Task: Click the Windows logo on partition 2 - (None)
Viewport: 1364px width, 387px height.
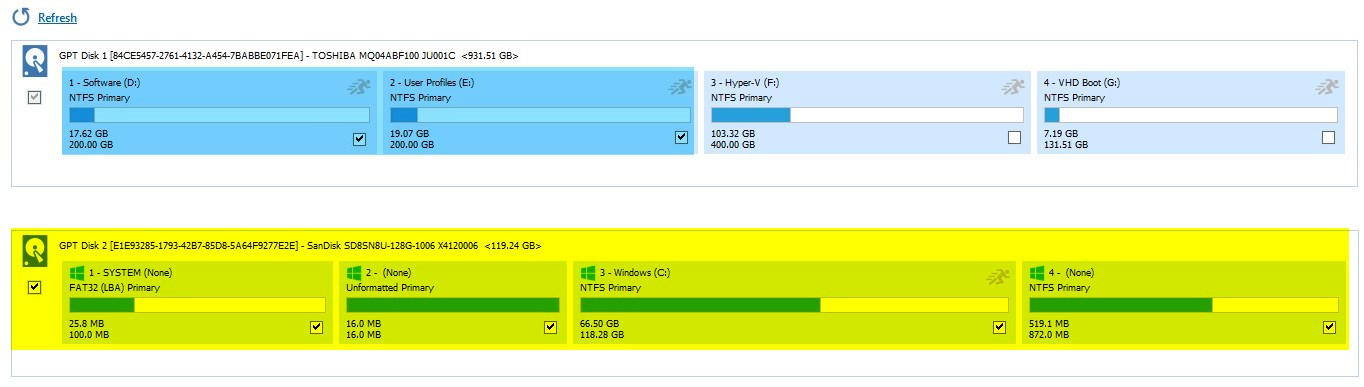Action: (354, 272)
